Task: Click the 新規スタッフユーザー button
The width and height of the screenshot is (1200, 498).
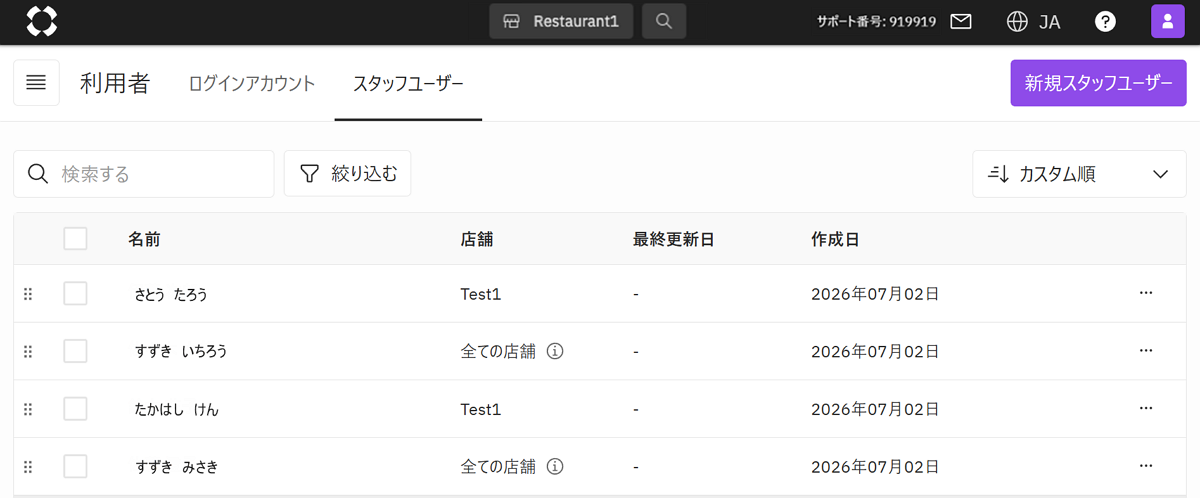Action: pos(1098,83)
